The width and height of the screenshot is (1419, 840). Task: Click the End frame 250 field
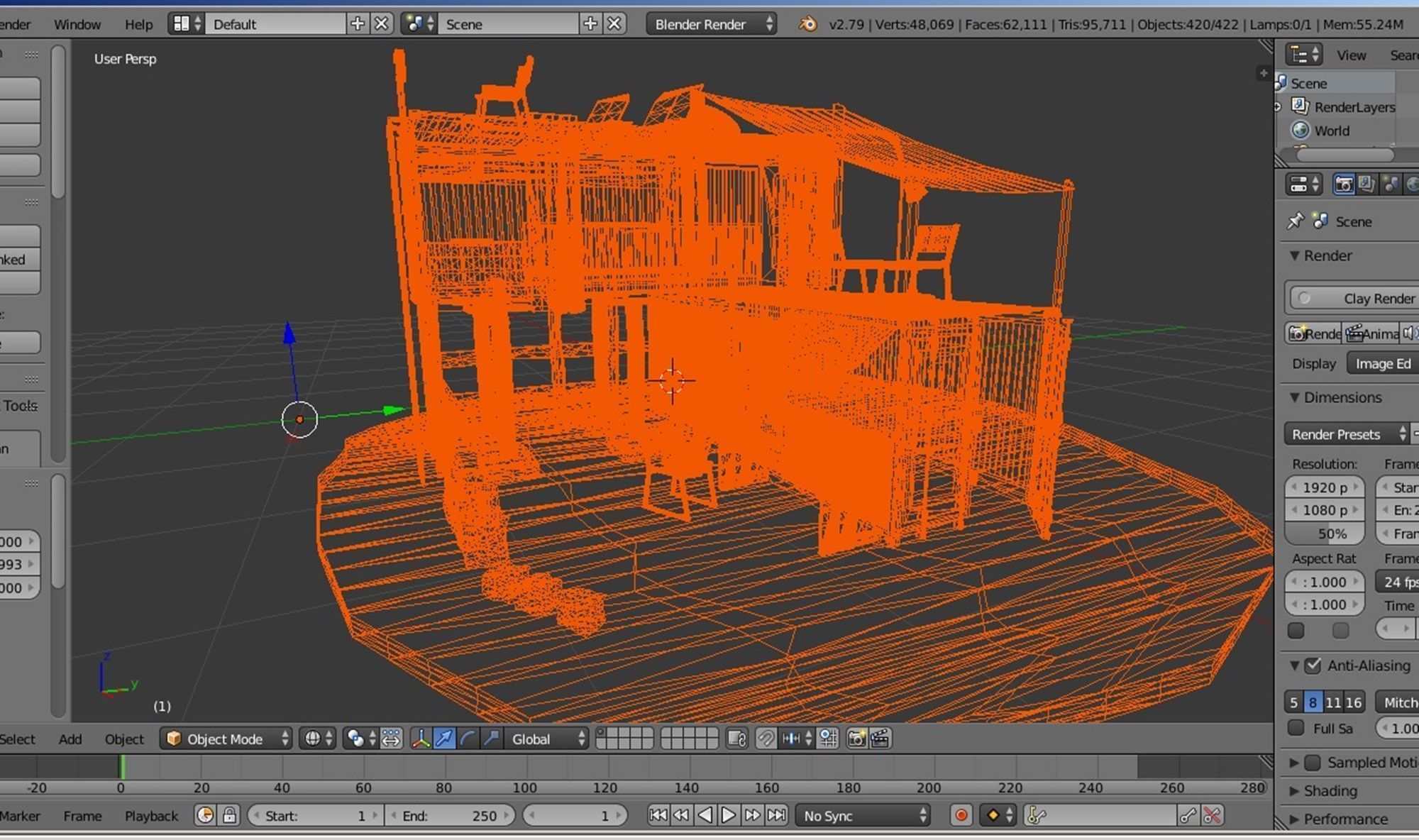click(x=451, y=816)
